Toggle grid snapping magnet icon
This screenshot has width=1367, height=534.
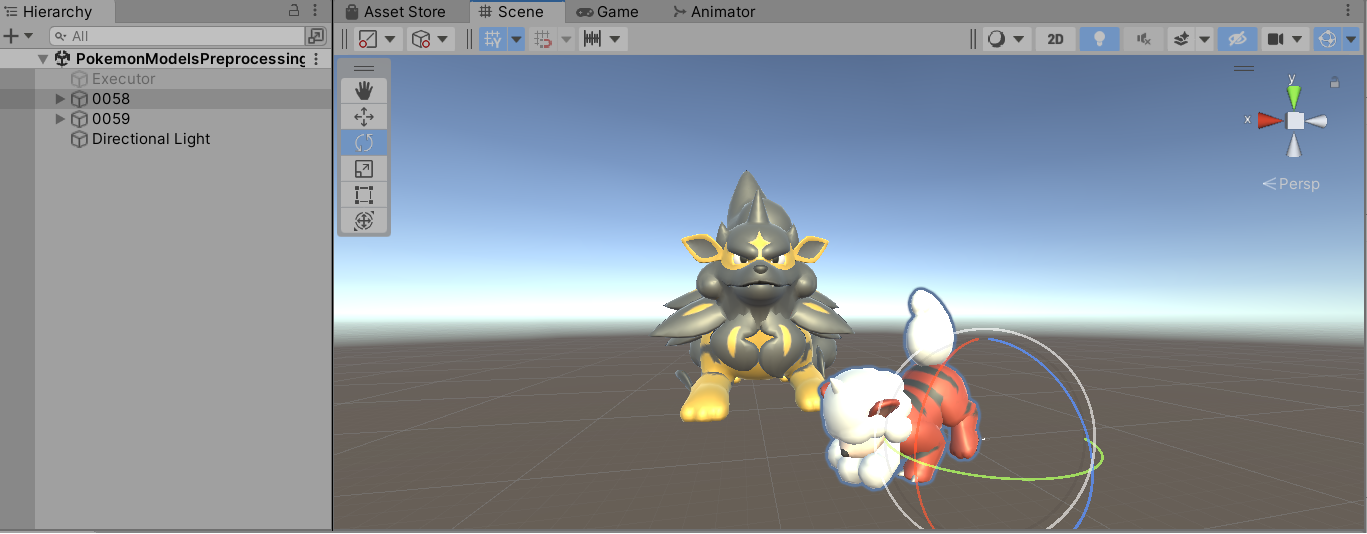543,39
